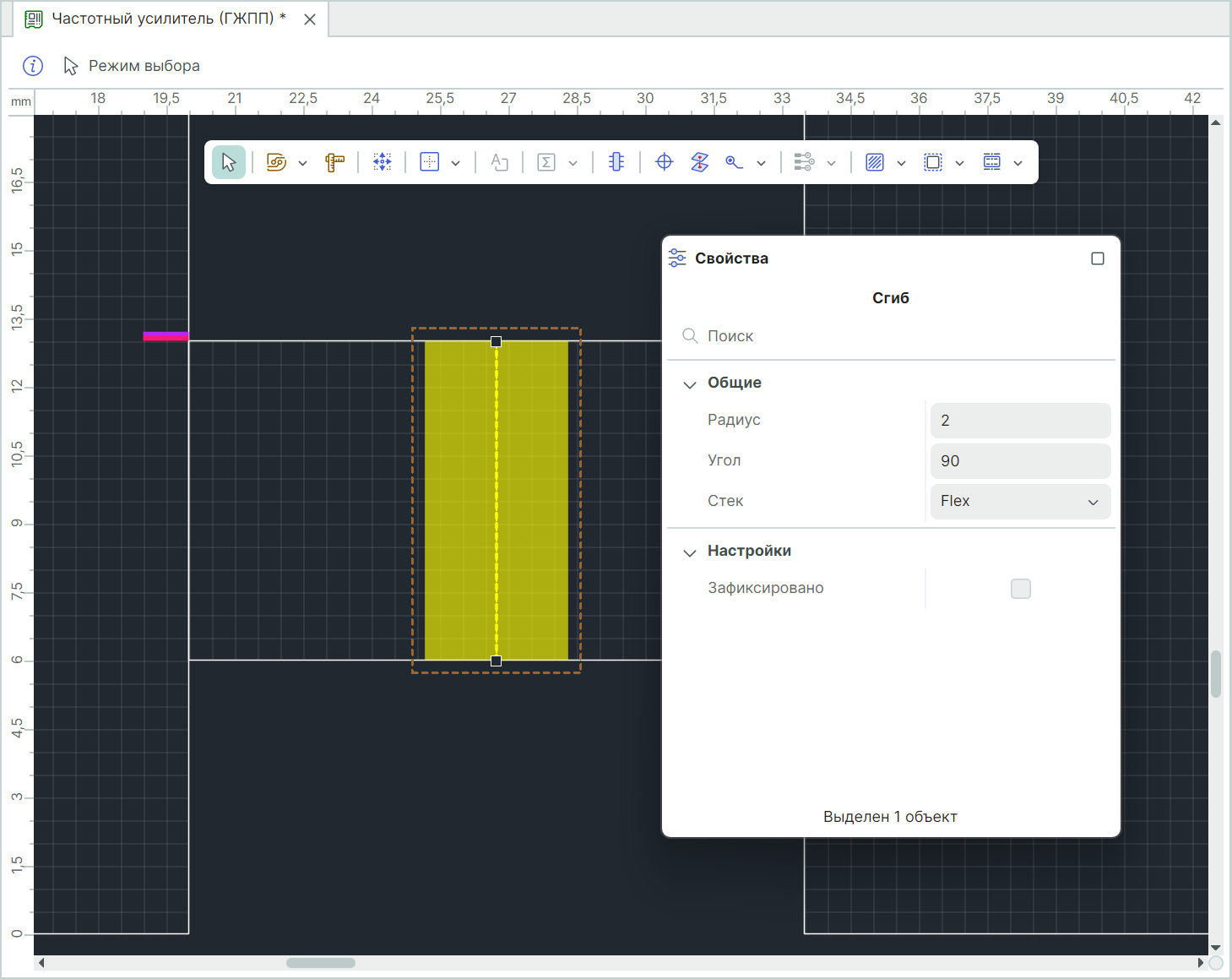Click the hatched polygon fill icon
Screen dimensions: 1232x979
[875, 162]
